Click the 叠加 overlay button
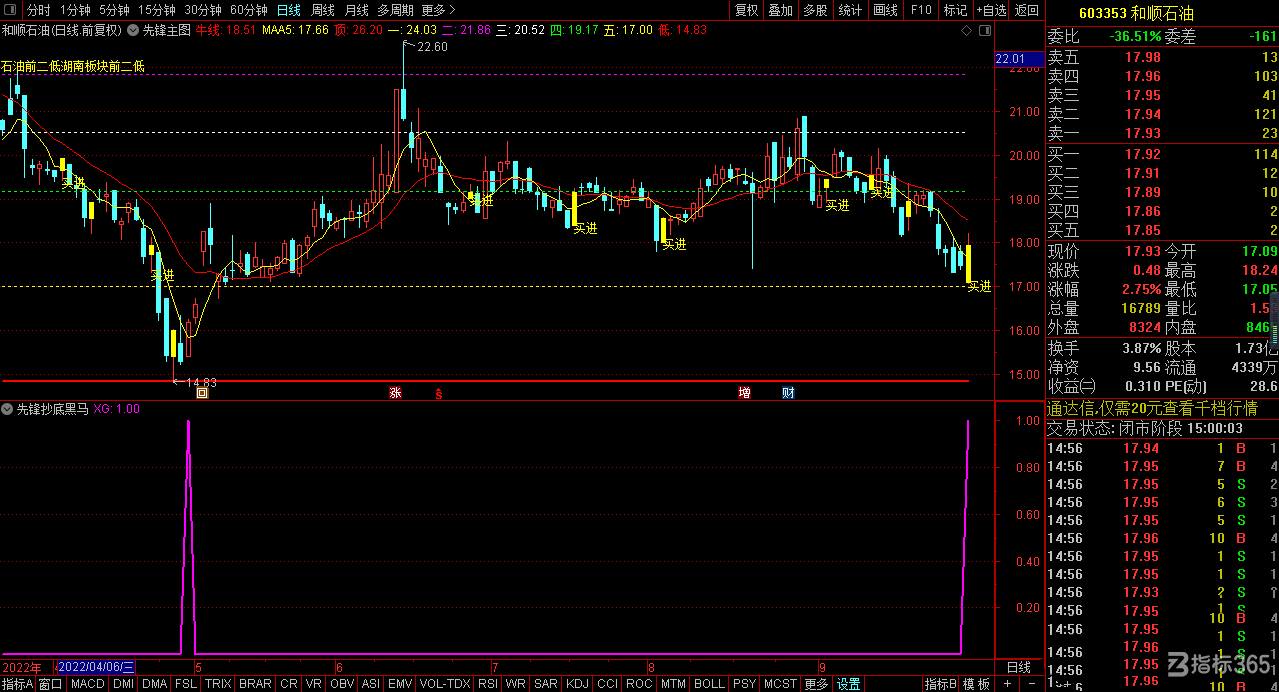Viewport: 1279px width, 692px height. pyautogui.click(x=781, y=10)
